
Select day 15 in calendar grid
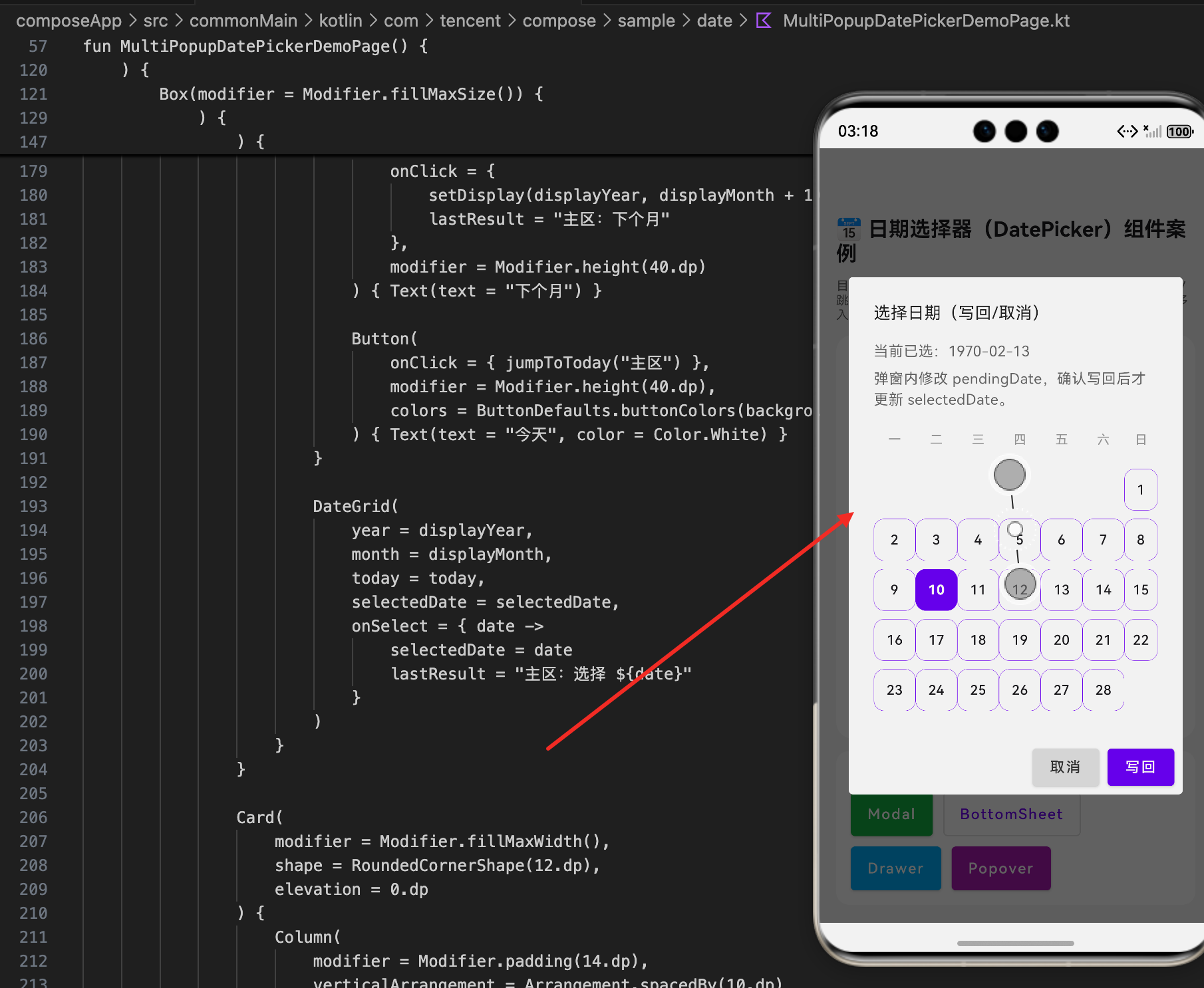click(1141, 590)
